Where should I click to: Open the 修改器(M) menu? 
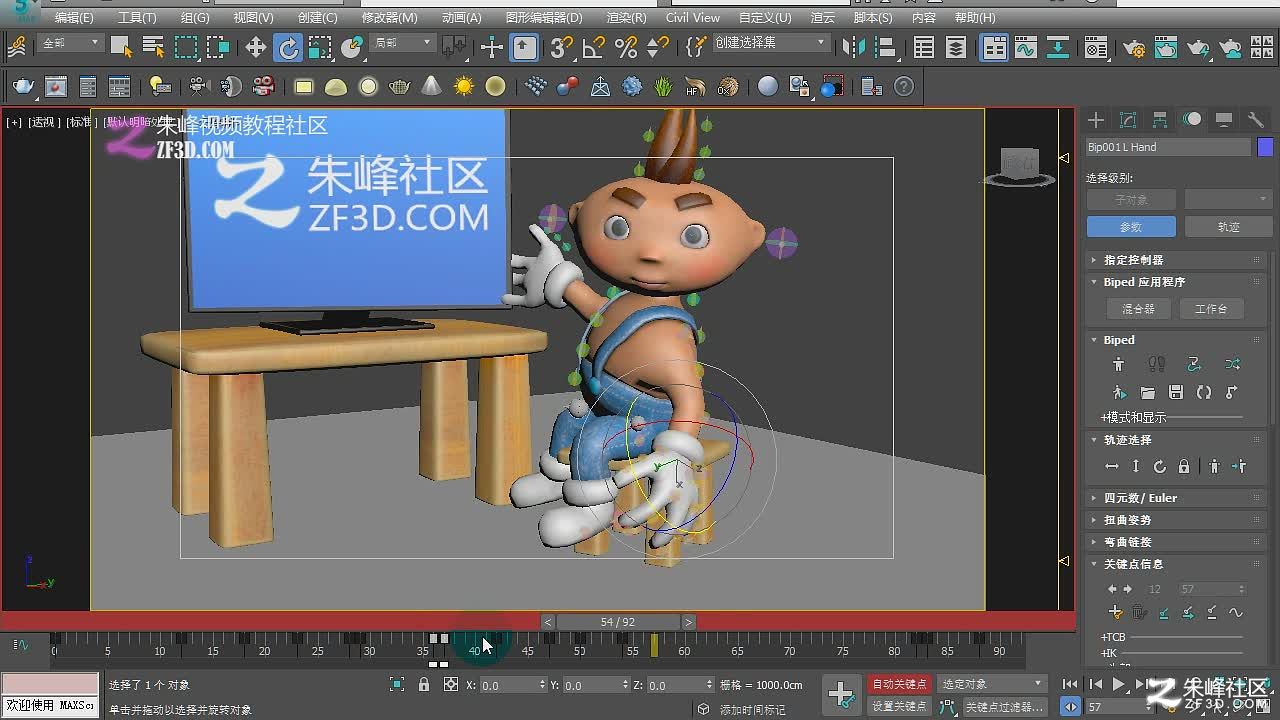click(x=390, y=18)
